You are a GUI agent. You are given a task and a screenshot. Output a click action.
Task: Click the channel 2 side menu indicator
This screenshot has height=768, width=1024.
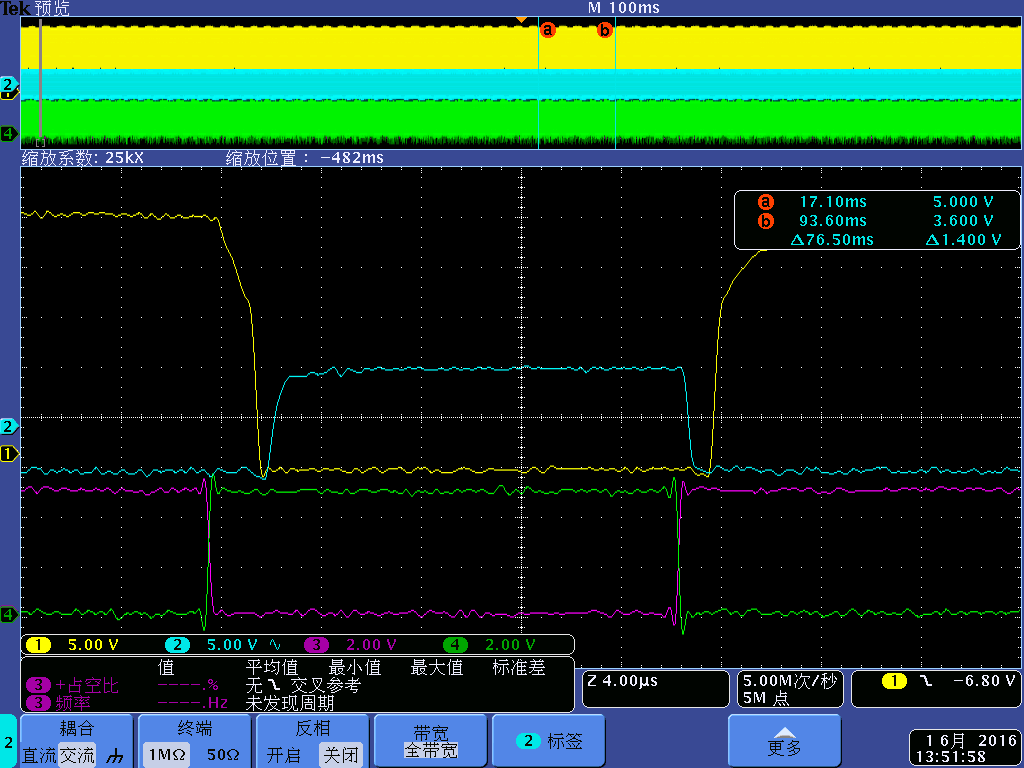pyautogui.click(x=8, y=742)
